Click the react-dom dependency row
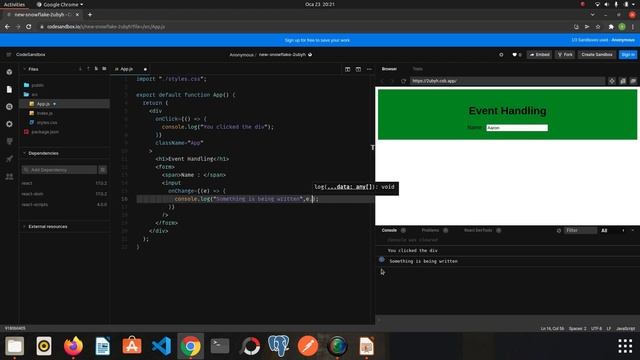 (x=64, y=194)
